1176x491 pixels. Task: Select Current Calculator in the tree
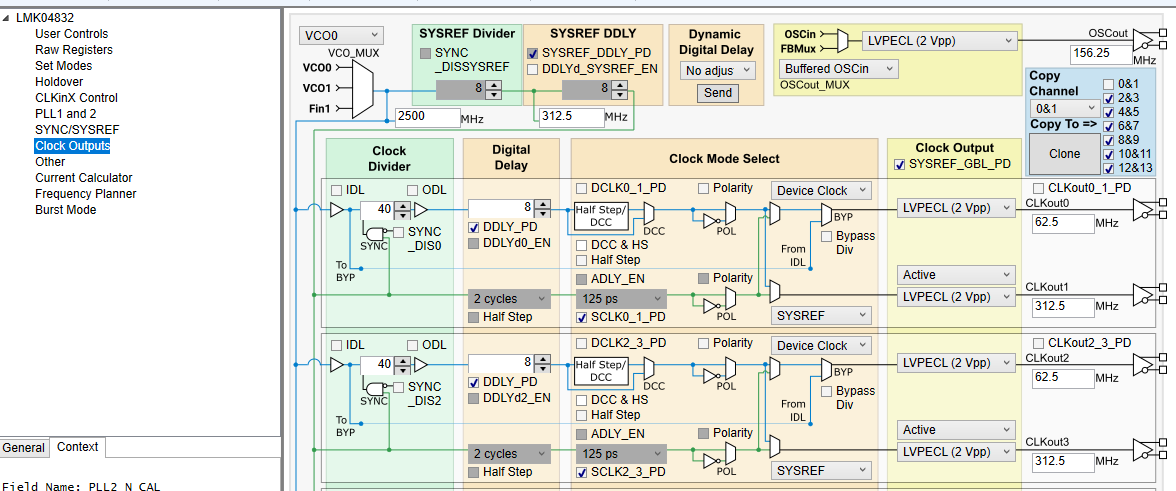coord(83,178)
